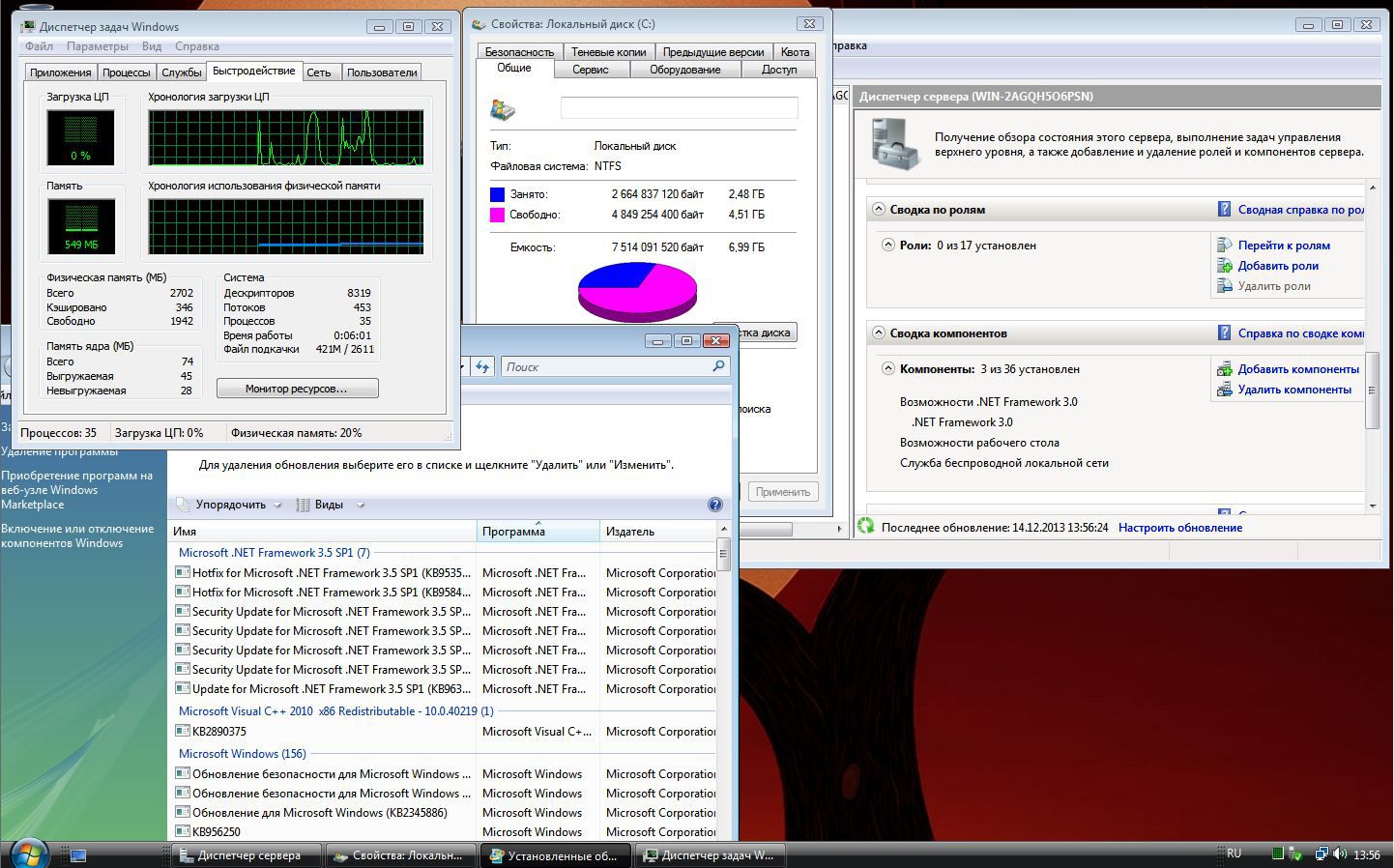Select the Microsoft Windows (156) group header

coord(243,754)
